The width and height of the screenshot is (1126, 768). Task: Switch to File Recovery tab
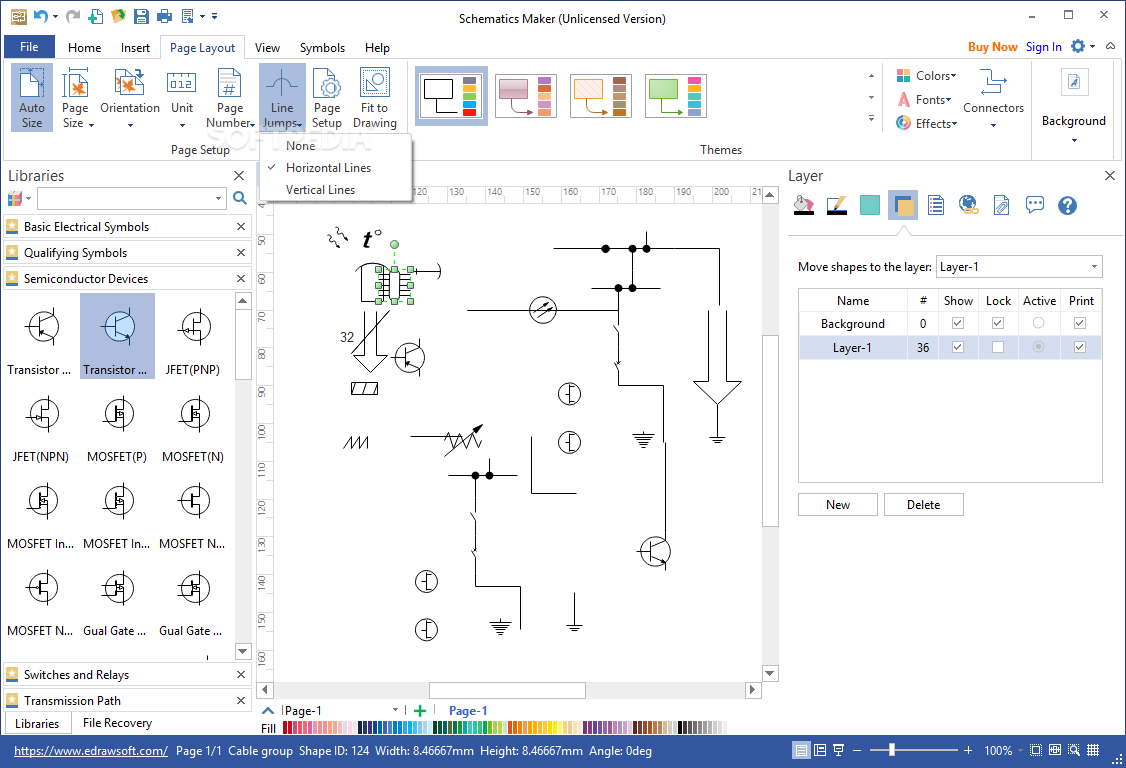(117, 723)
